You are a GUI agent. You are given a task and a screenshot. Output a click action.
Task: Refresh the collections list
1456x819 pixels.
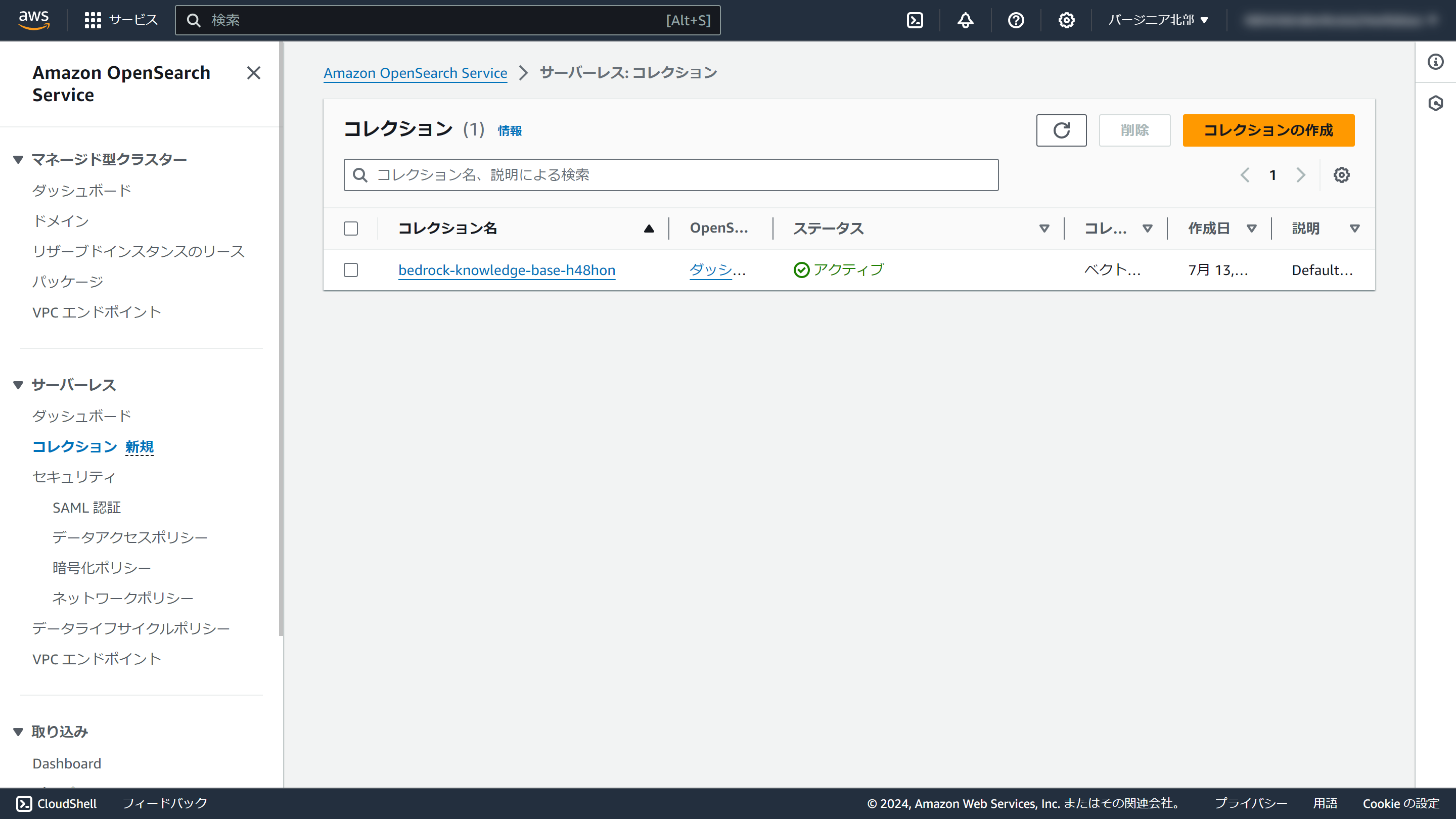tap(1061, 130)
